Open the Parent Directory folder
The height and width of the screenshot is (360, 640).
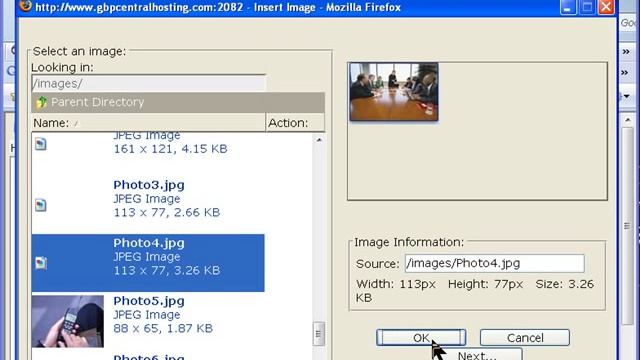click(178, 102)
